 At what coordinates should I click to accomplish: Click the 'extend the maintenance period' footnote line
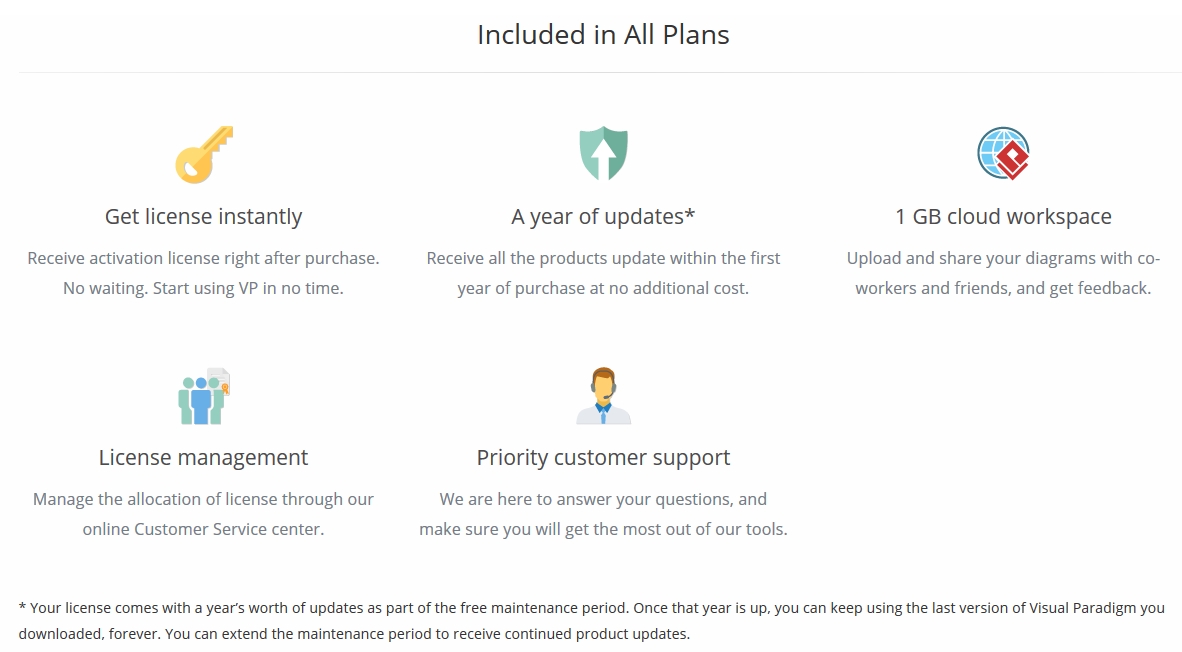[x=354, y=634]
